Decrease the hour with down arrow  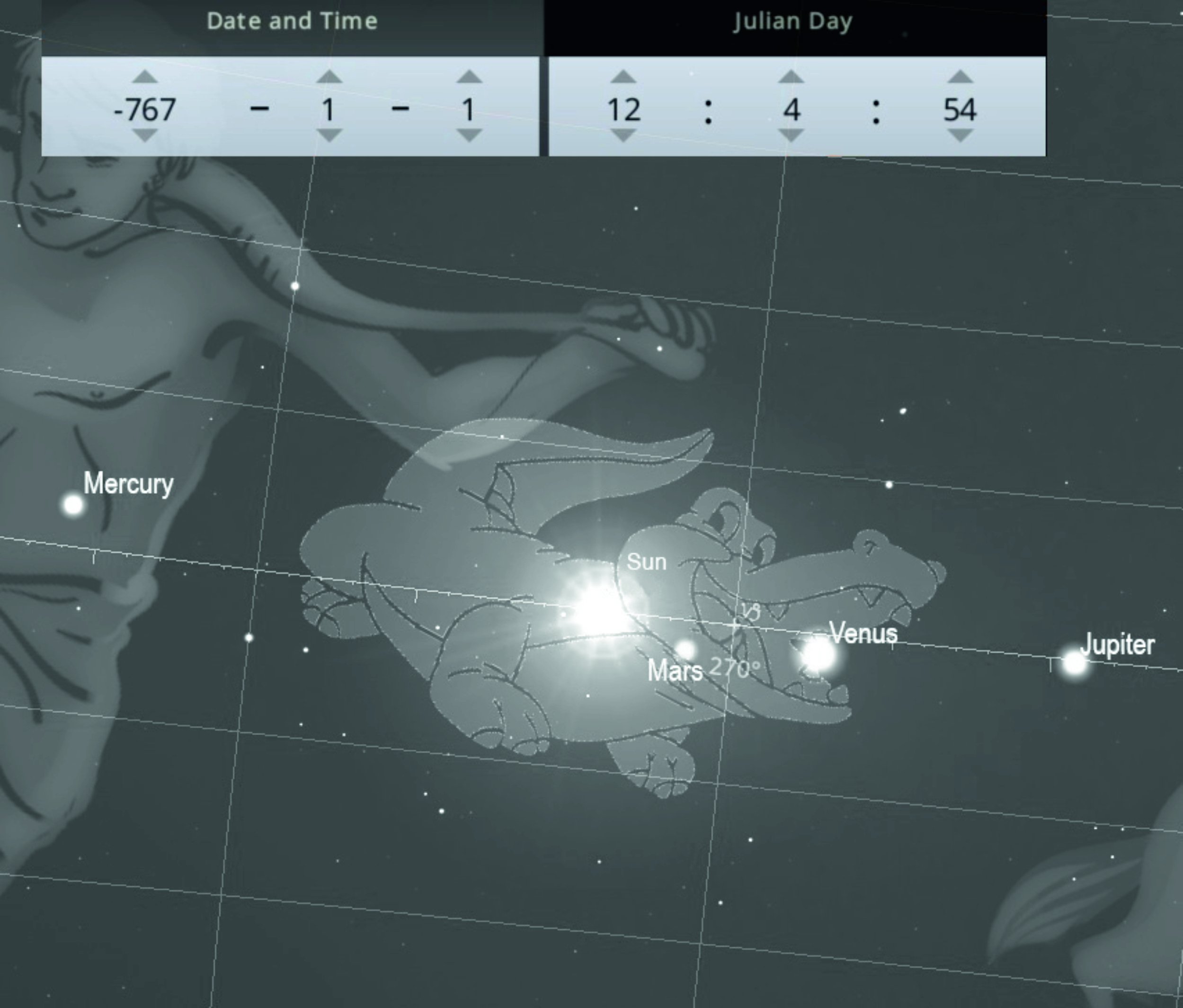(x=623, y=135)
